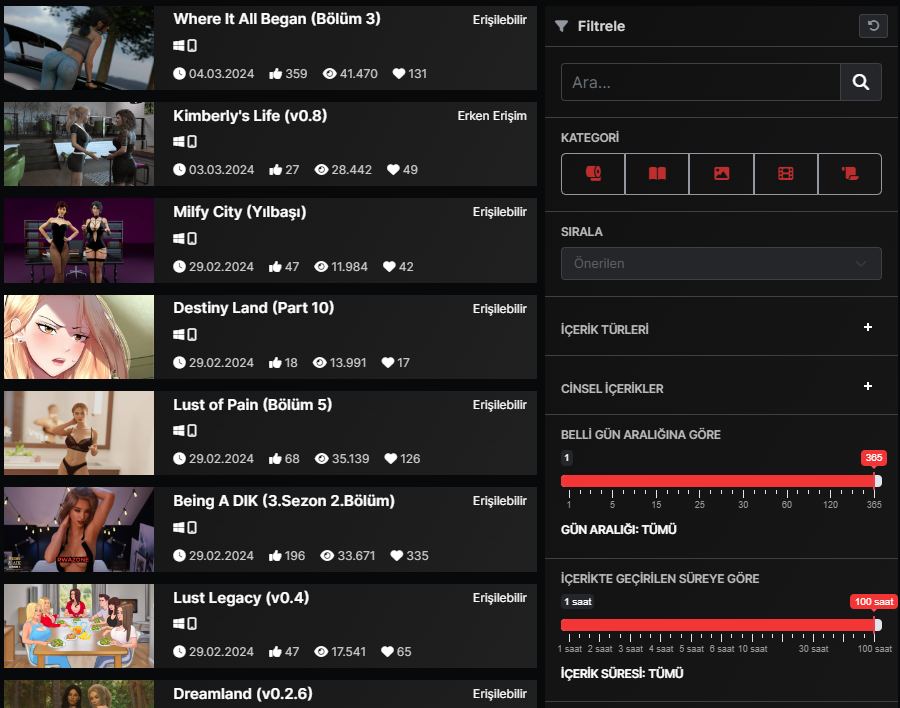
Task: Click mobile icon under Kimberly's Life
Action: tap(192, 141)
